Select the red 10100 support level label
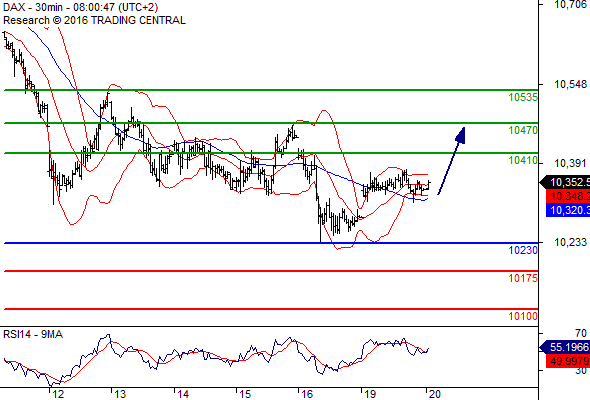 (523, 316)
